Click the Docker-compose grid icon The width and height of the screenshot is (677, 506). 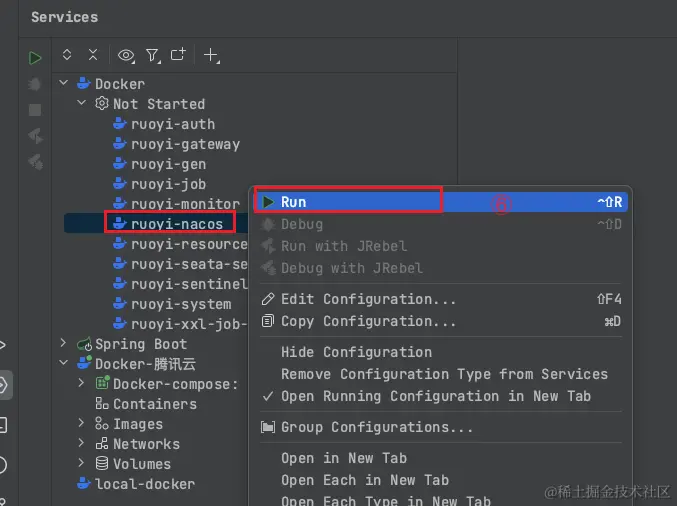pyautogui.click(x=102, y=383)
